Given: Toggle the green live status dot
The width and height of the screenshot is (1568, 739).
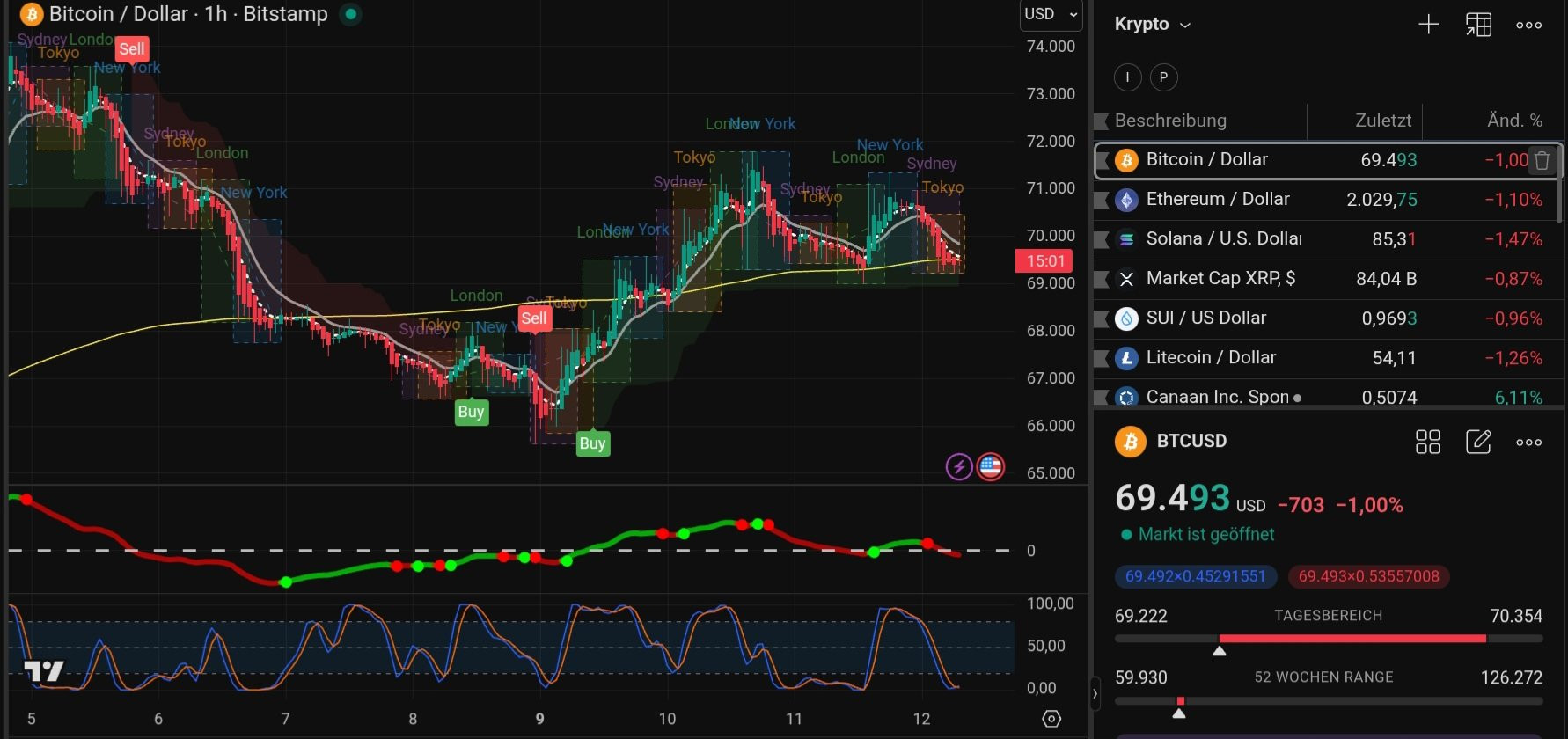Looking at the screenshot, I should coord(351,14).
